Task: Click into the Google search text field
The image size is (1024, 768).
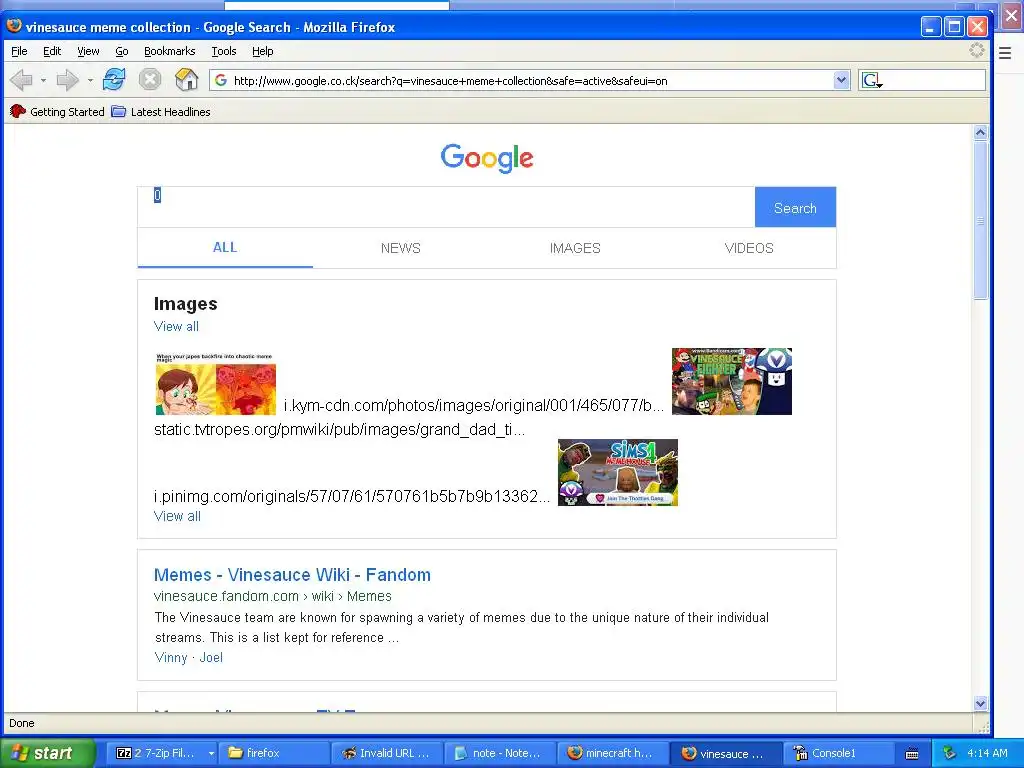Action: click(x=446, y=207)
